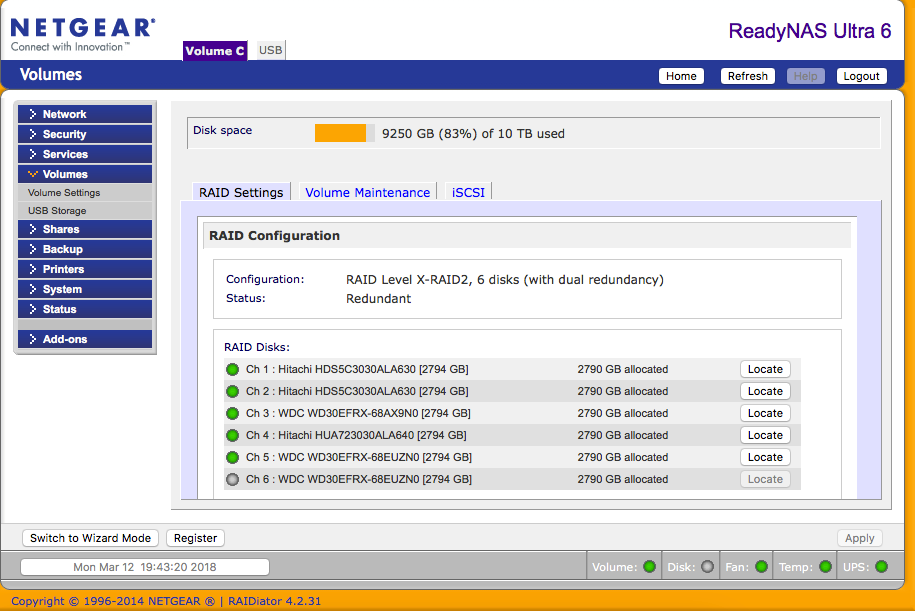Click the Ch 5 WDC WD30EFRX-68EUZN0 disk name
The image size is (915, 611).
pyautogui.click(x=359, y=458)
